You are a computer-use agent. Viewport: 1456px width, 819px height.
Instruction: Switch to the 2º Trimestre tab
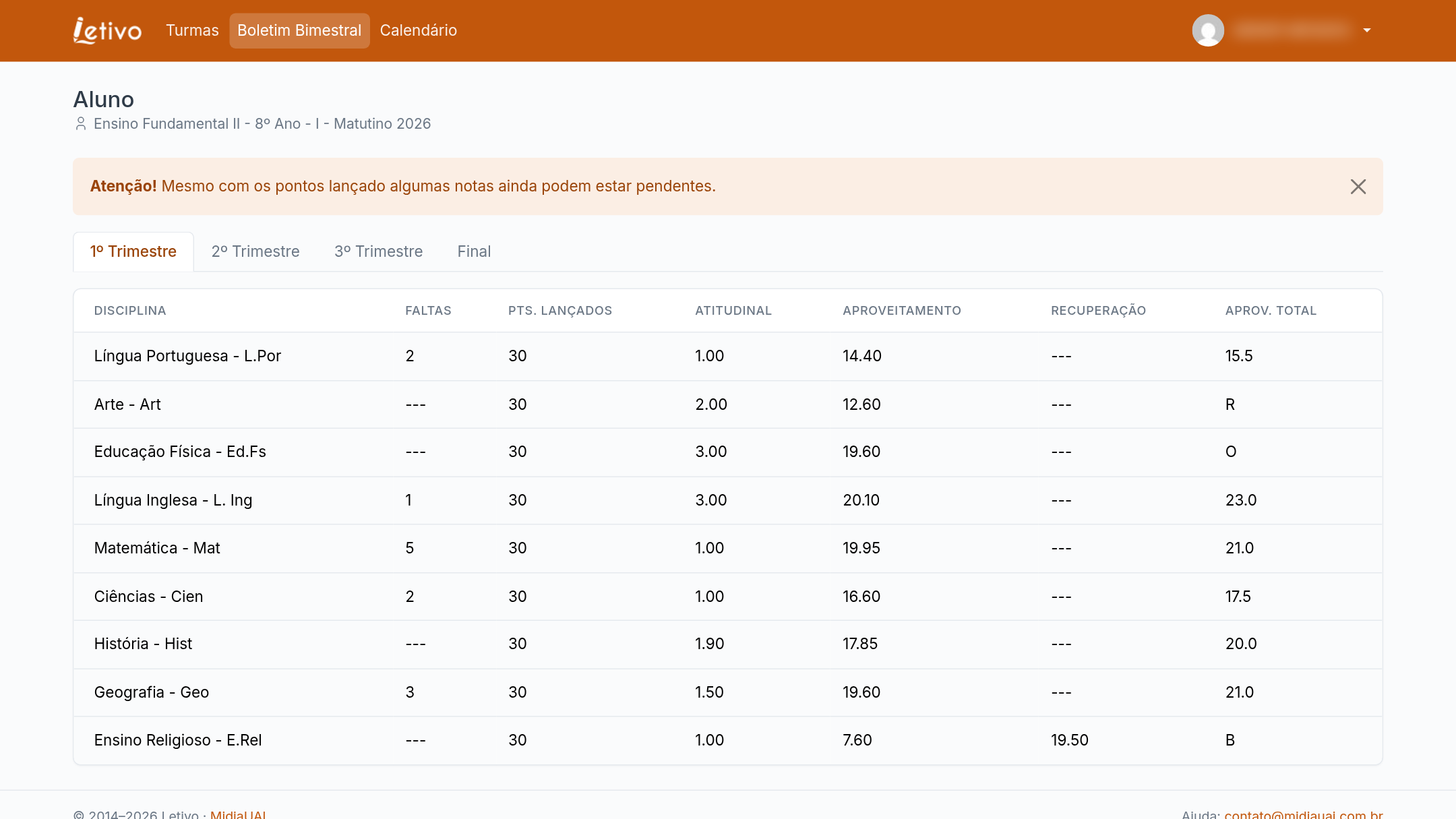point(255,251)
